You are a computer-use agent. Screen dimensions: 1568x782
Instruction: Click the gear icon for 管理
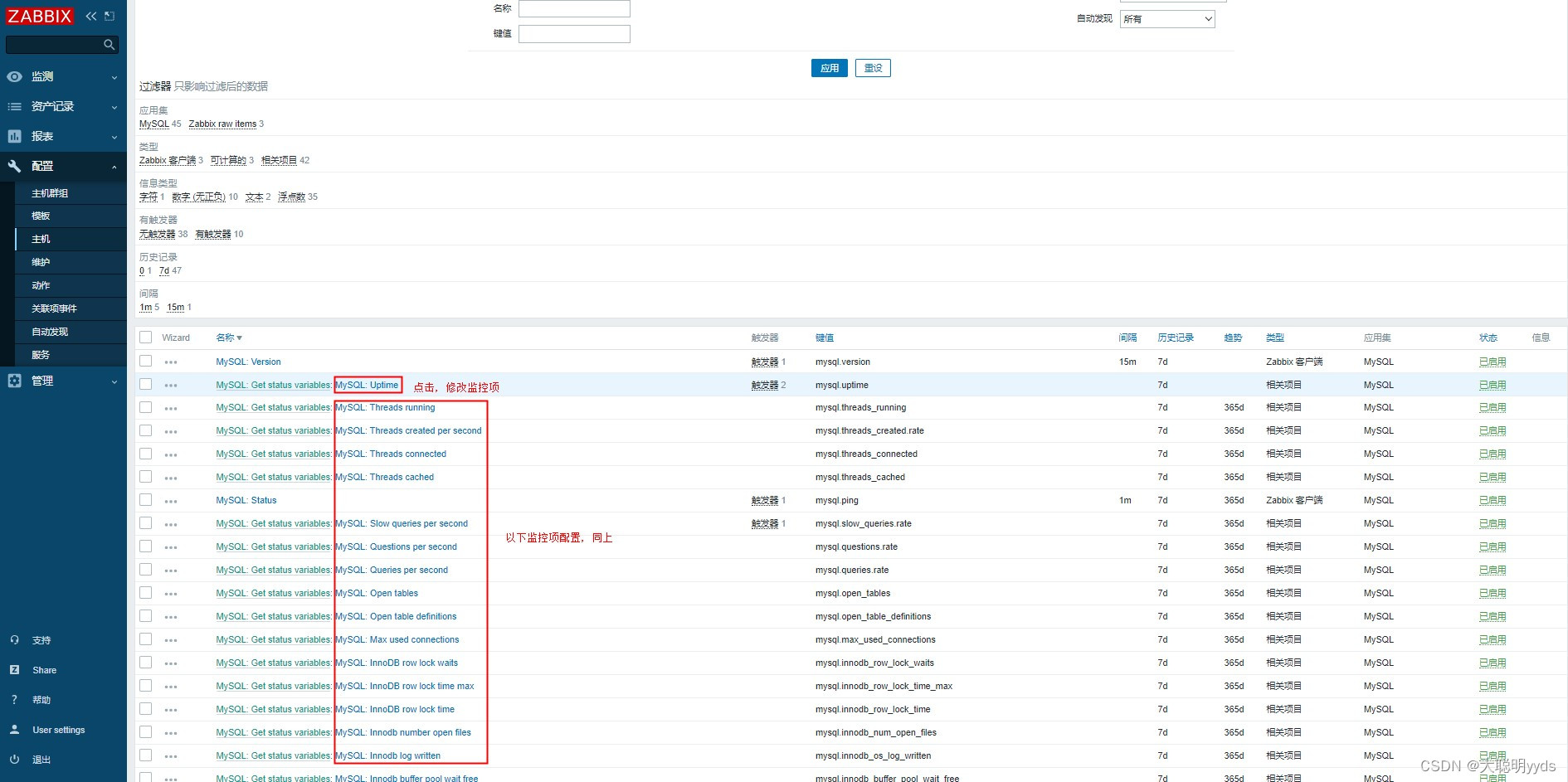point(14,381)
